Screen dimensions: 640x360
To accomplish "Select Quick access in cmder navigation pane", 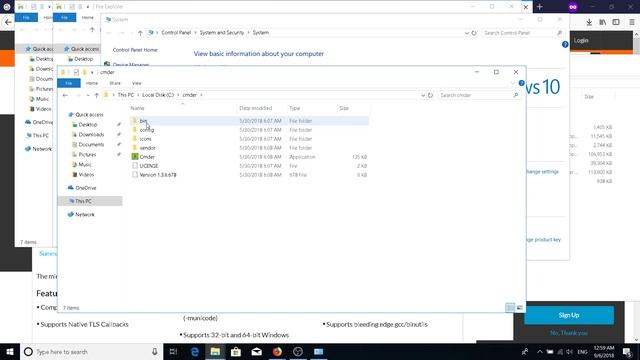I will coord(89,115).
